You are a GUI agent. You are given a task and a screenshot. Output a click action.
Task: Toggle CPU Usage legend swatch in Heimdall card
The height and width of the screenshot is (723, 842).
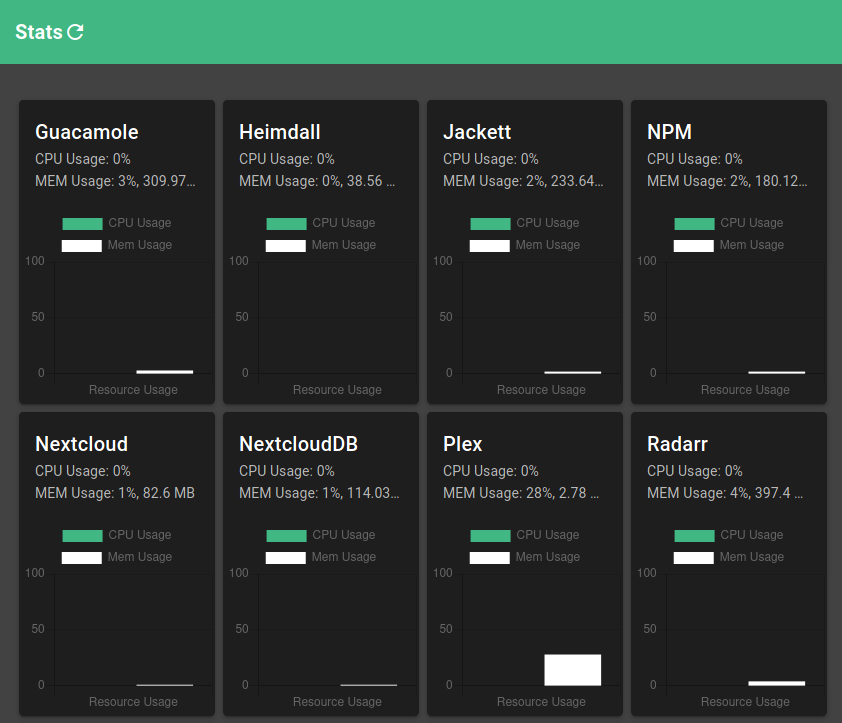(x=286, y=223)
